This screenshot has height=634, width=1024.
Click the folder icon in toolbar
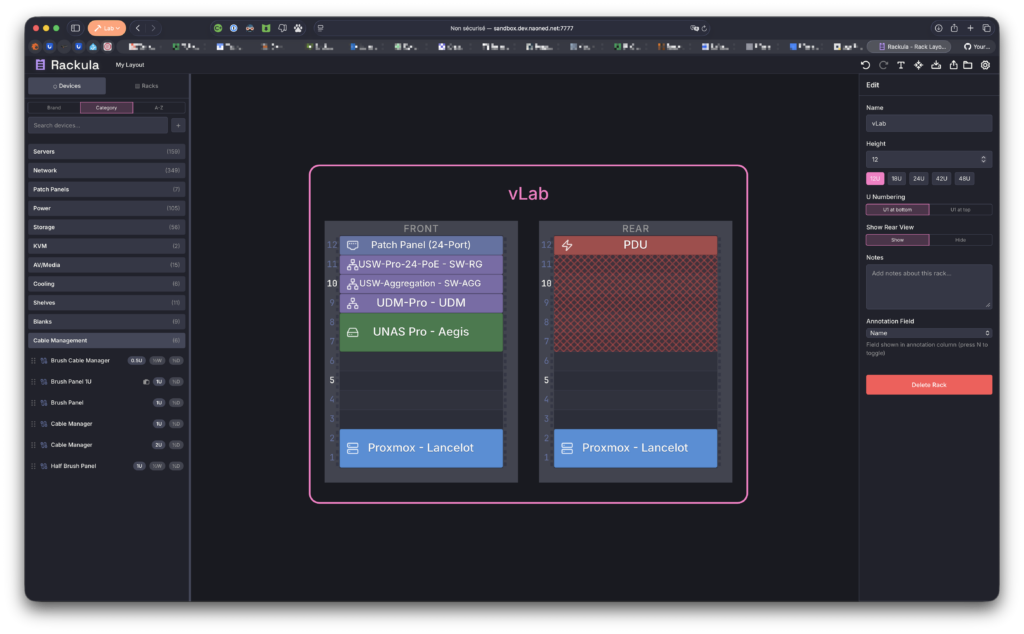[x=968, y=65]
